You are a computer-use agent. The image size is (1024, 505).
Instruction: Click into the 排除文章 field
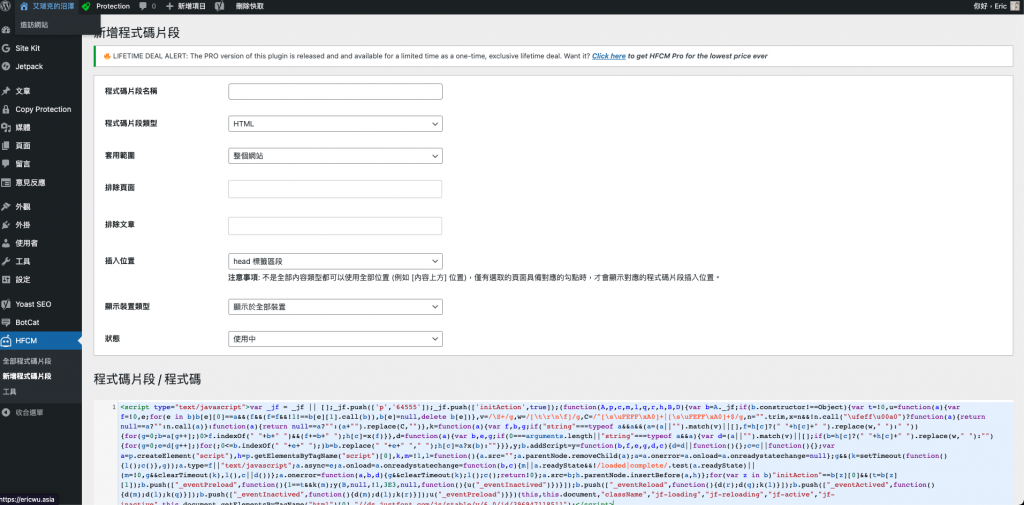pyautogui.click(x=335, y=226)
